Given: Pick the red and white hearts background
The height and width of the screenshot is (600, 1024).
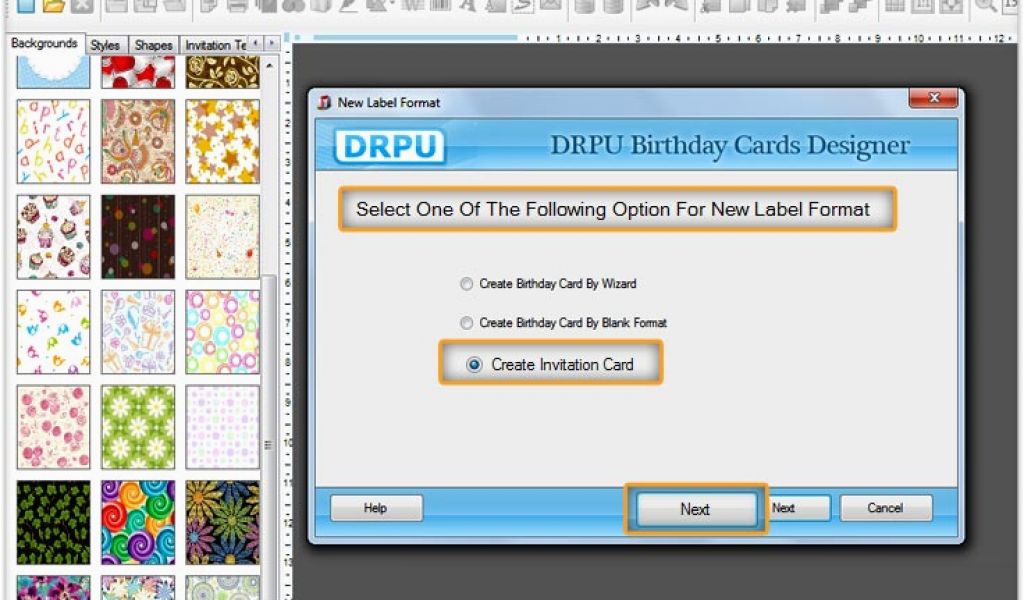Looking at the screenshot, I should tap(138, 72).
